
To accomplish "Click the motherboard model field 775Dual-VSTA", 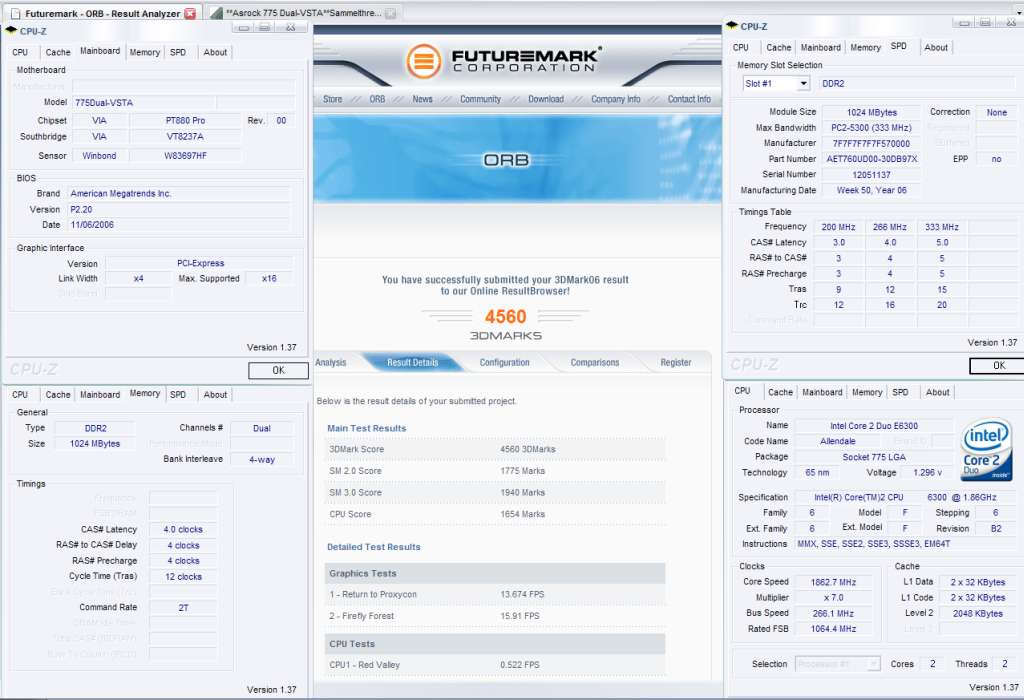I will point(143,103).
